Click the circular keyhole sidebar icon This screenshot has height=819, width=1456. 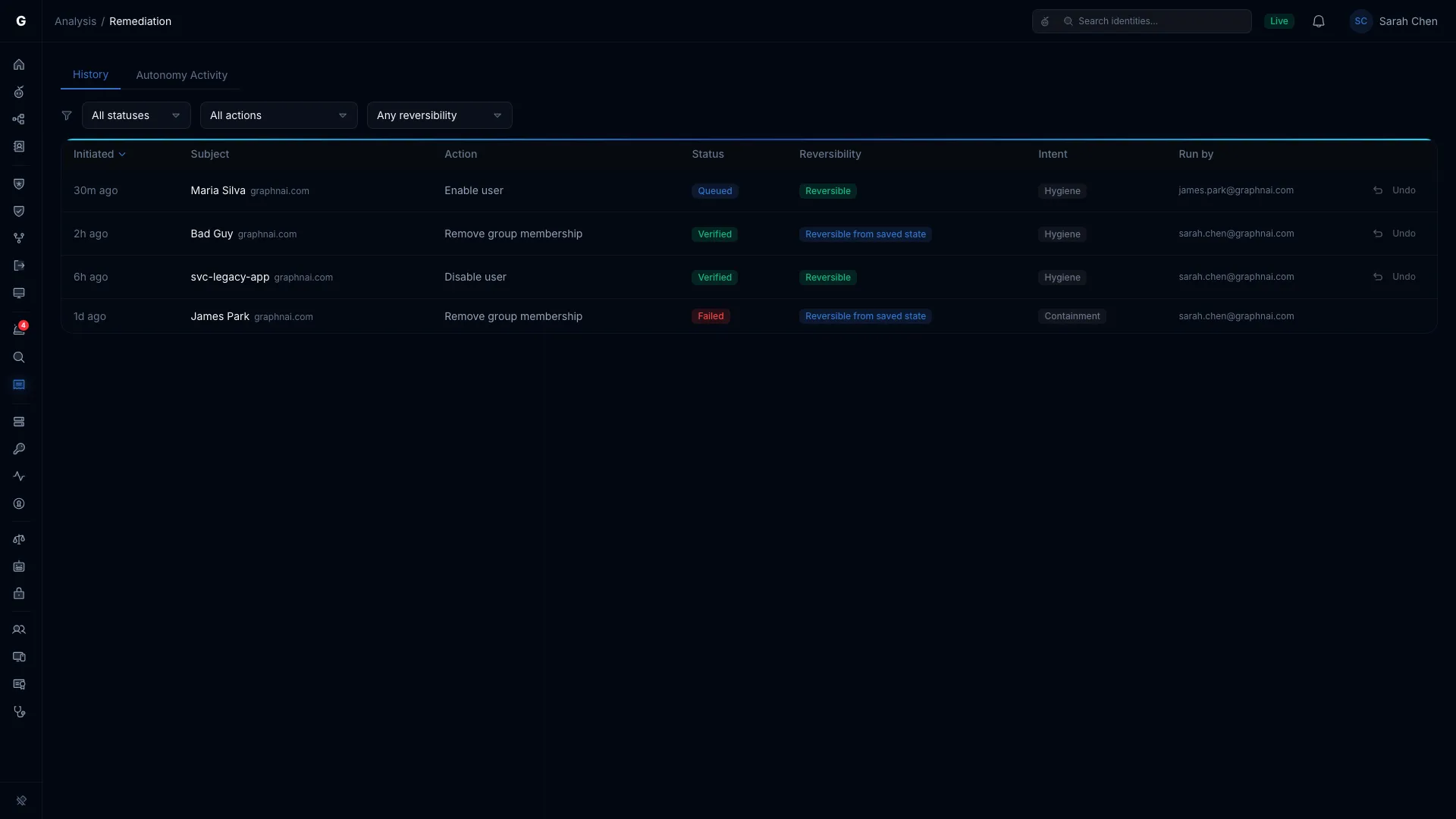pyautogui.click(x=19, y=504)
